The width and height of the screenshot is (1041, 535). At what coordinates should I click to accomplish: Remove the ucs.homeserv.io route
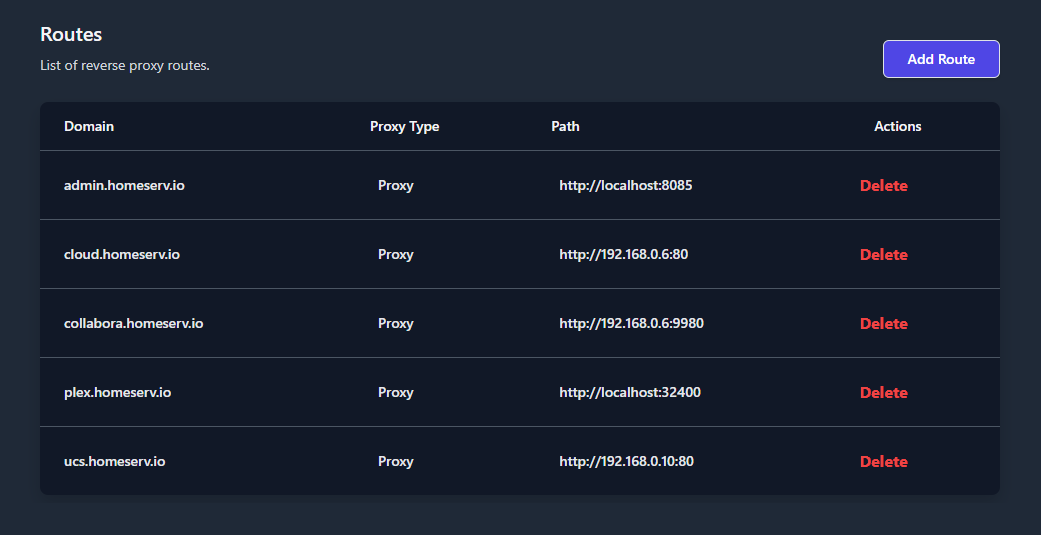[883, 462]
